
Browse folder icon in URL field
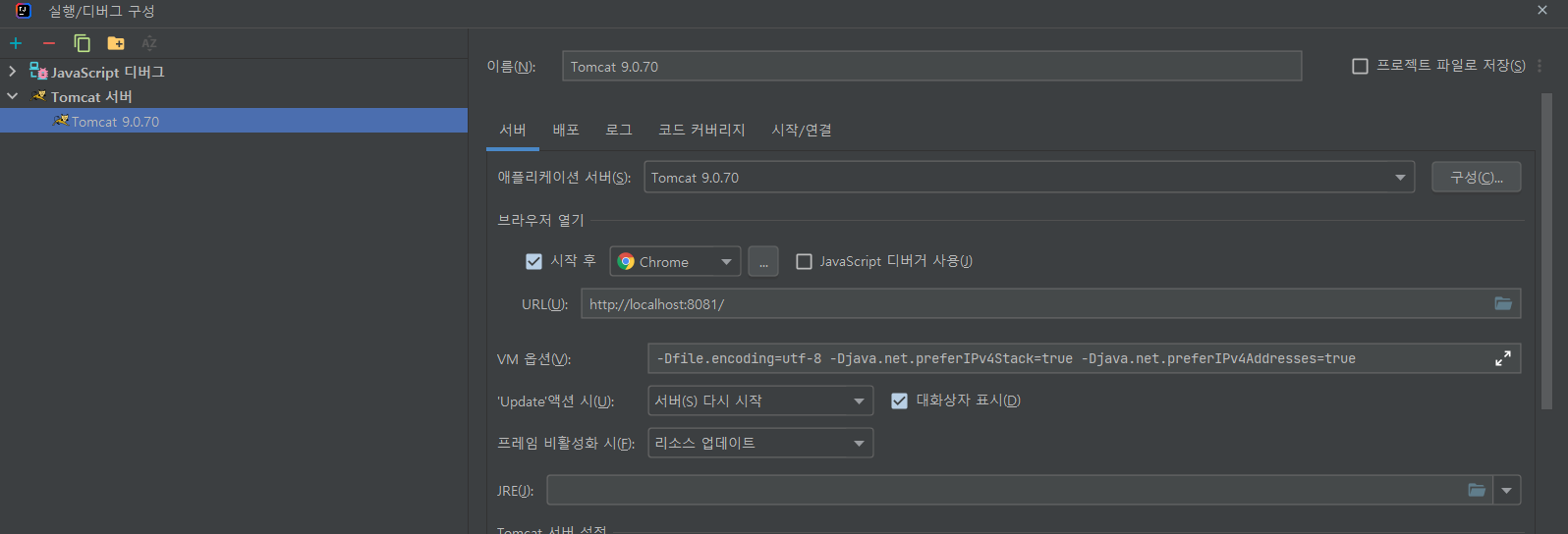tap(1503, 303)
